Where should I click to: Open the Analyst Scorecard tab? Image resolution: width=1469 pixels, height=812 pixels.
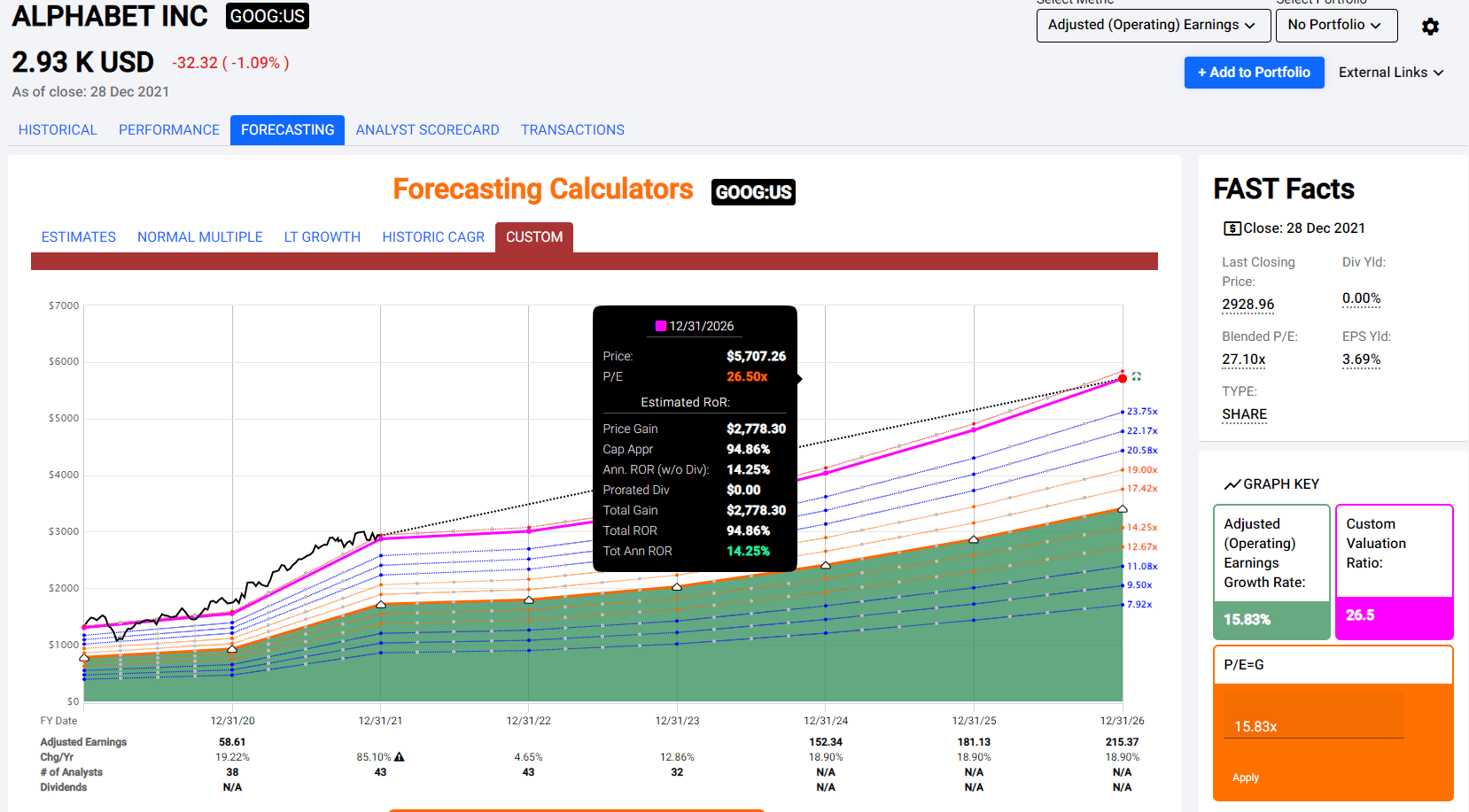pos(427,130)
